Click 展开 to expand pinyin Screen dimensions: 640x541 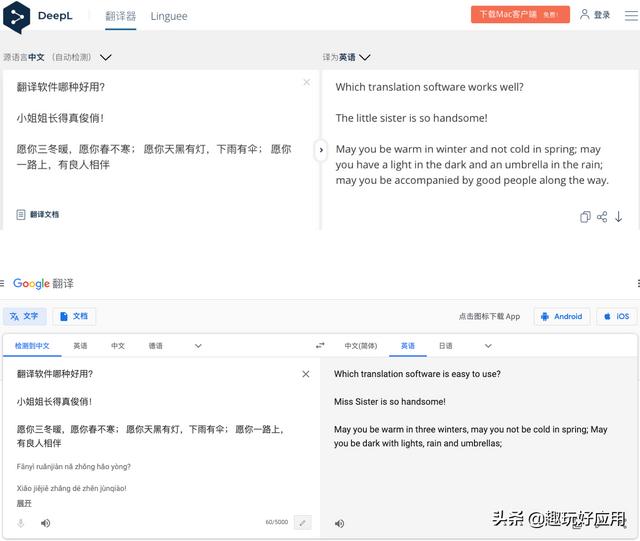click(24, 503)
